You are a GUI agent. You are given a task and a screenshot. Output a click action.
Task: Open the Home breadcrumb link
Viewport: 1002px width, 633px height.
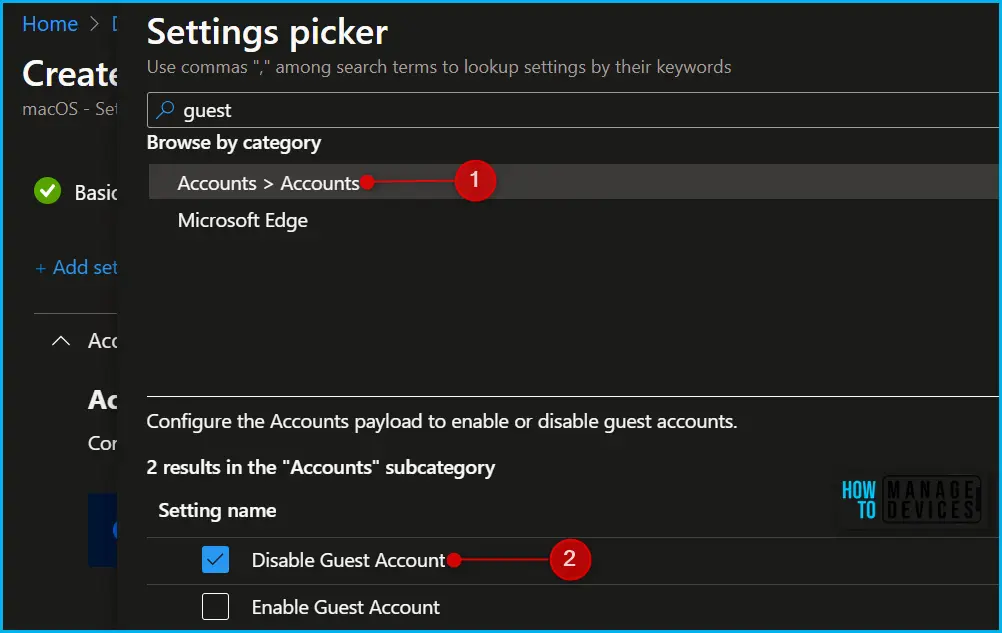point(50,24)
